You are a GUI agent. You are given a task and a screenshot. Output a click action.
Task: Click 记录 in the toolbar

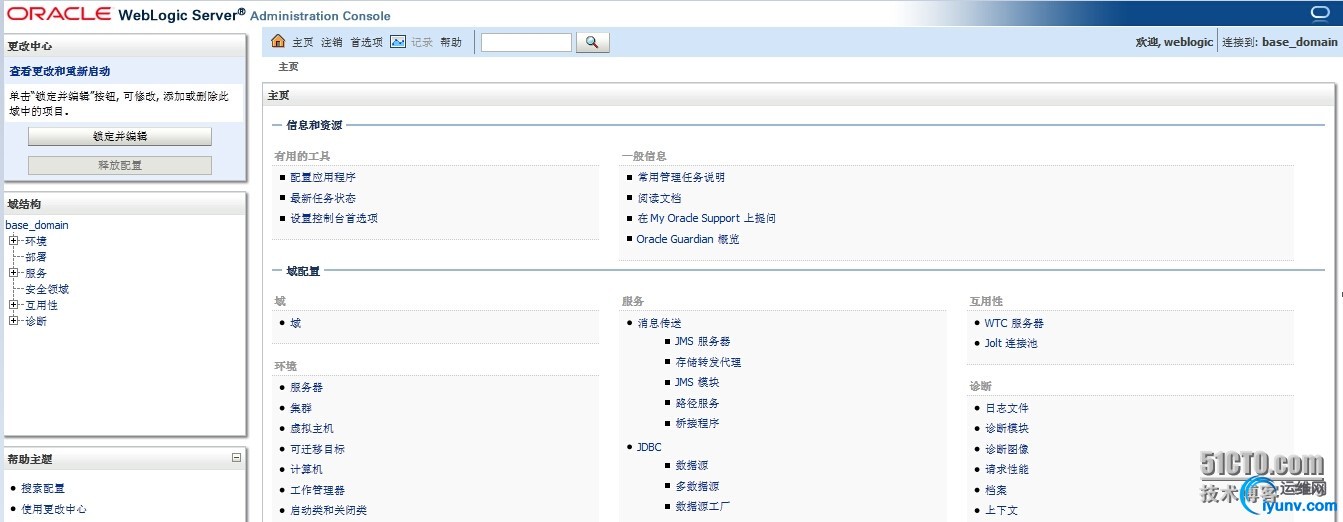coord(422,42)
